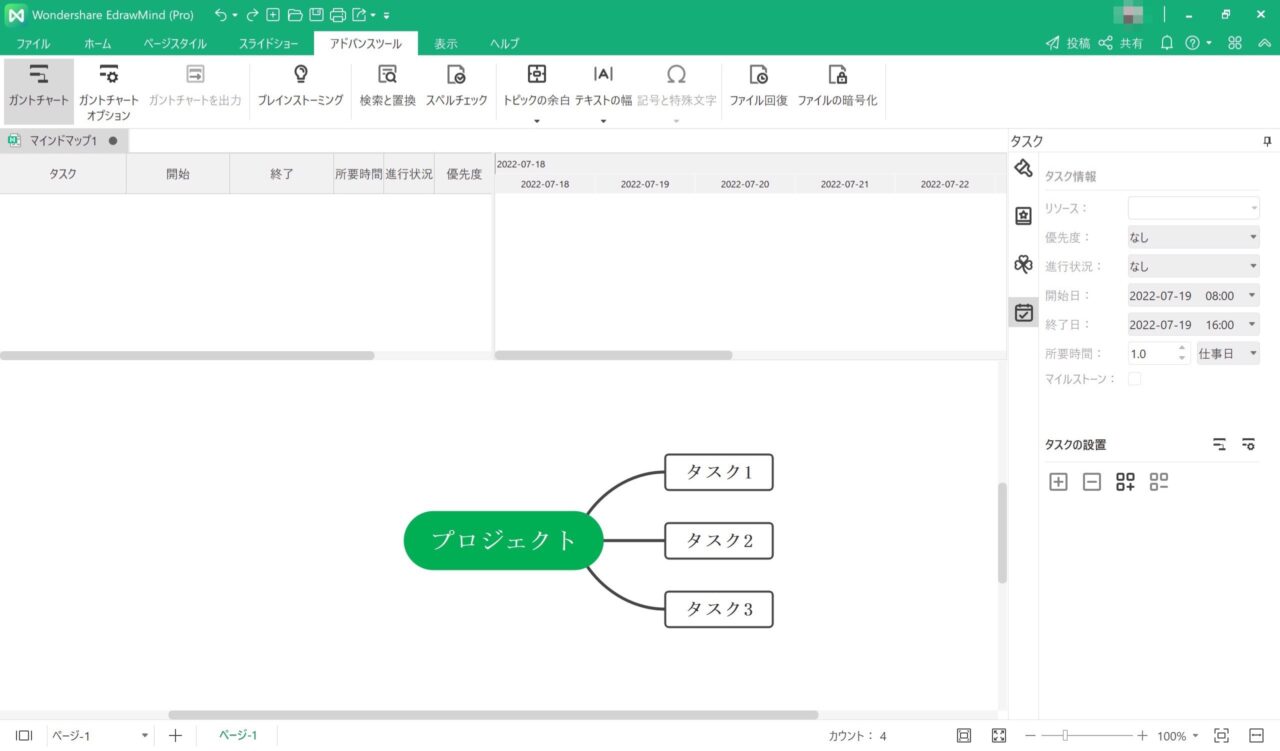The width and height of the screenshot is (1280, 751).
Task: Click the export icon in title bar
Action: click(x=360, y=15)
